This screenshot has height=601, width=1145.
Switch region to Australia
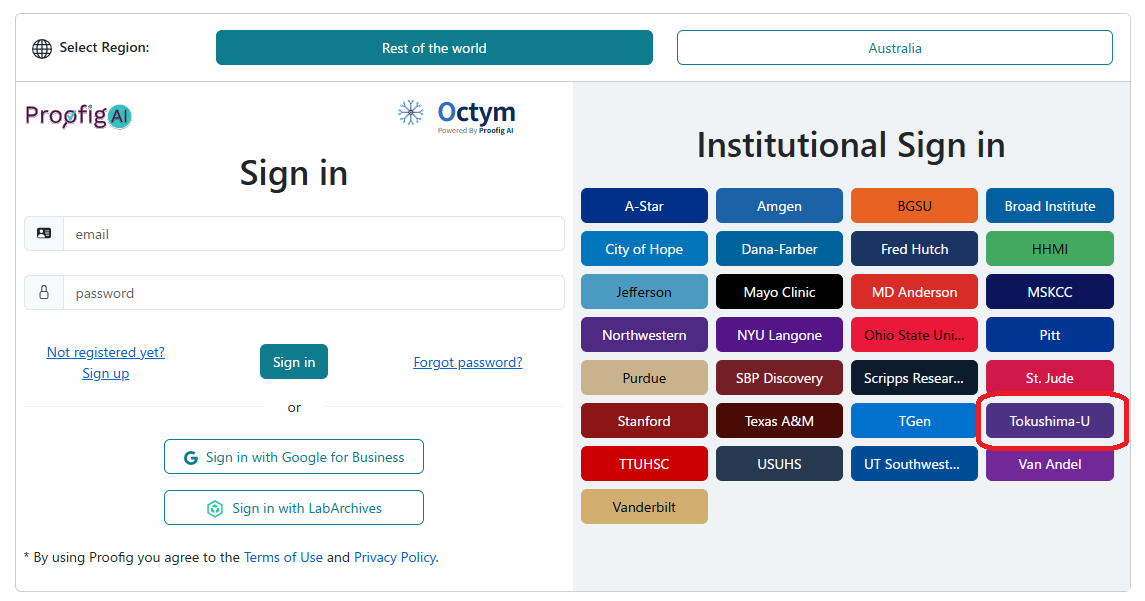pos(895,47)
